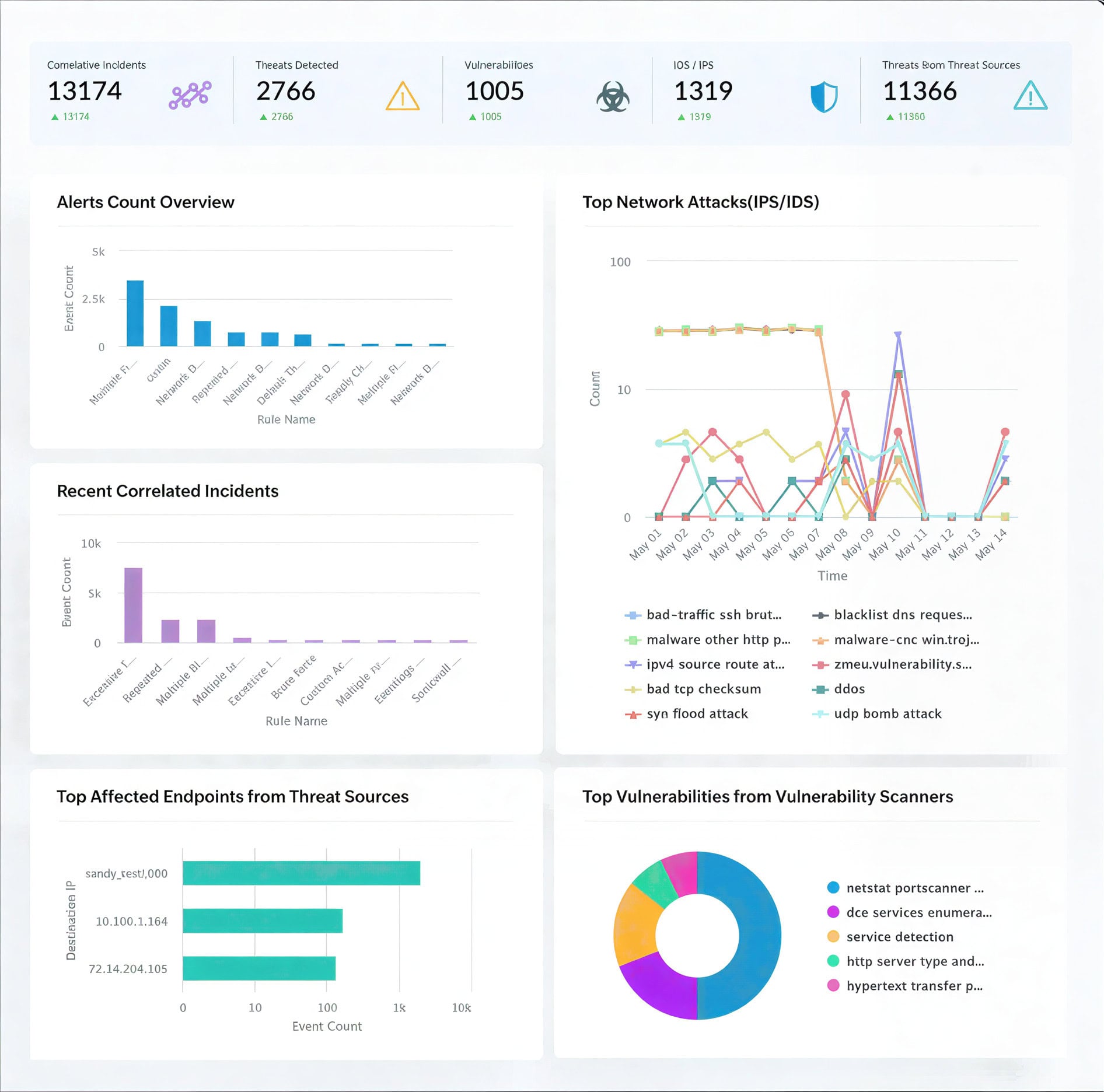
Task: Click the 13174 Correlative Incidents number
Action: pyautogui.click(x=85, y=91)
